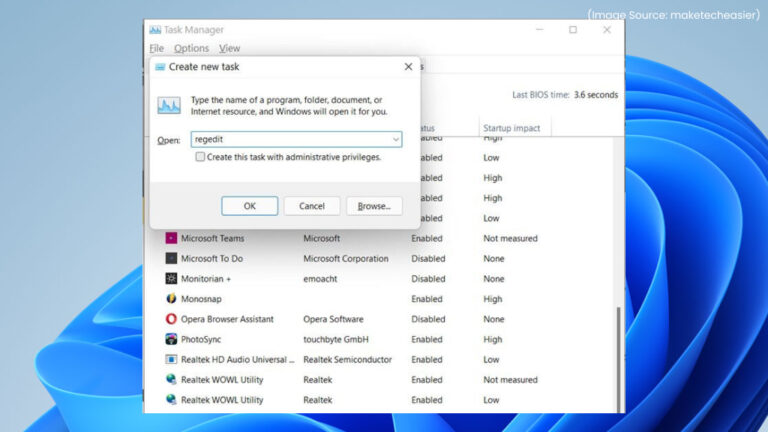This screenshot has height=432, width=768.
Task: Click the Task Manager vertical scrollbar thumb
Action: pyautogui.click(x=618, y=359)
